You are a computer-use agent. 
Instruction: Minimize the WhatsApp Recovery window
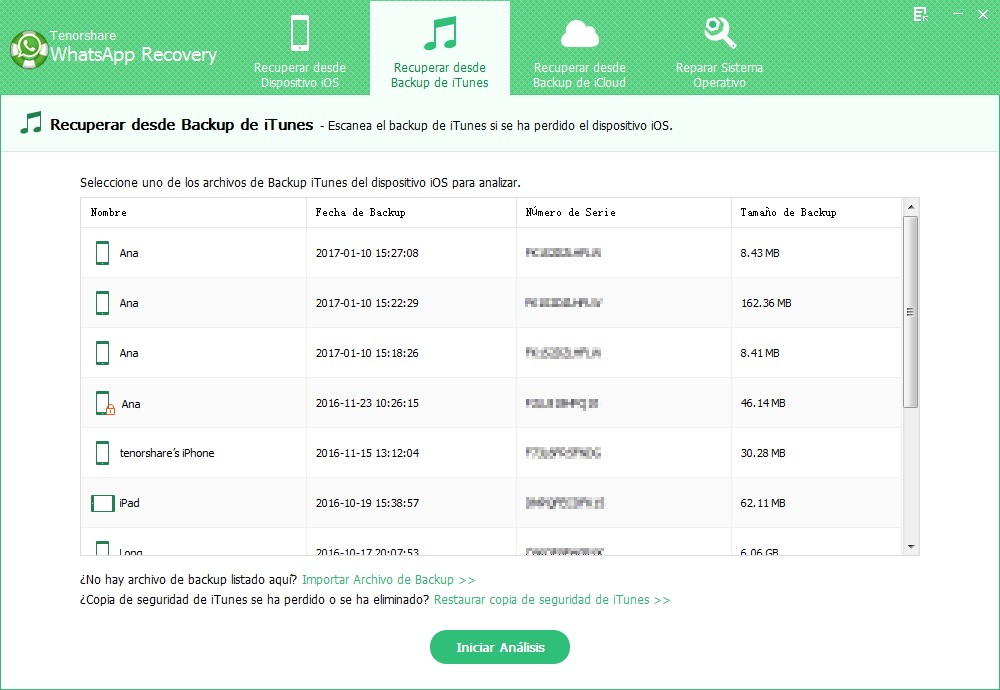click(958, 14)
